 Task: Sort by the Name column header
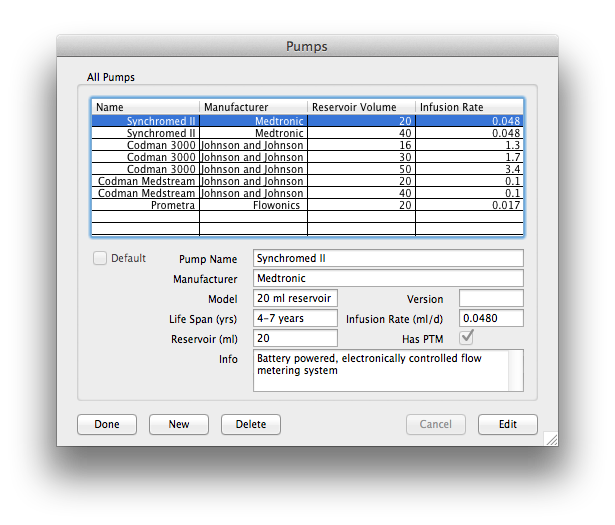point(146,107)
